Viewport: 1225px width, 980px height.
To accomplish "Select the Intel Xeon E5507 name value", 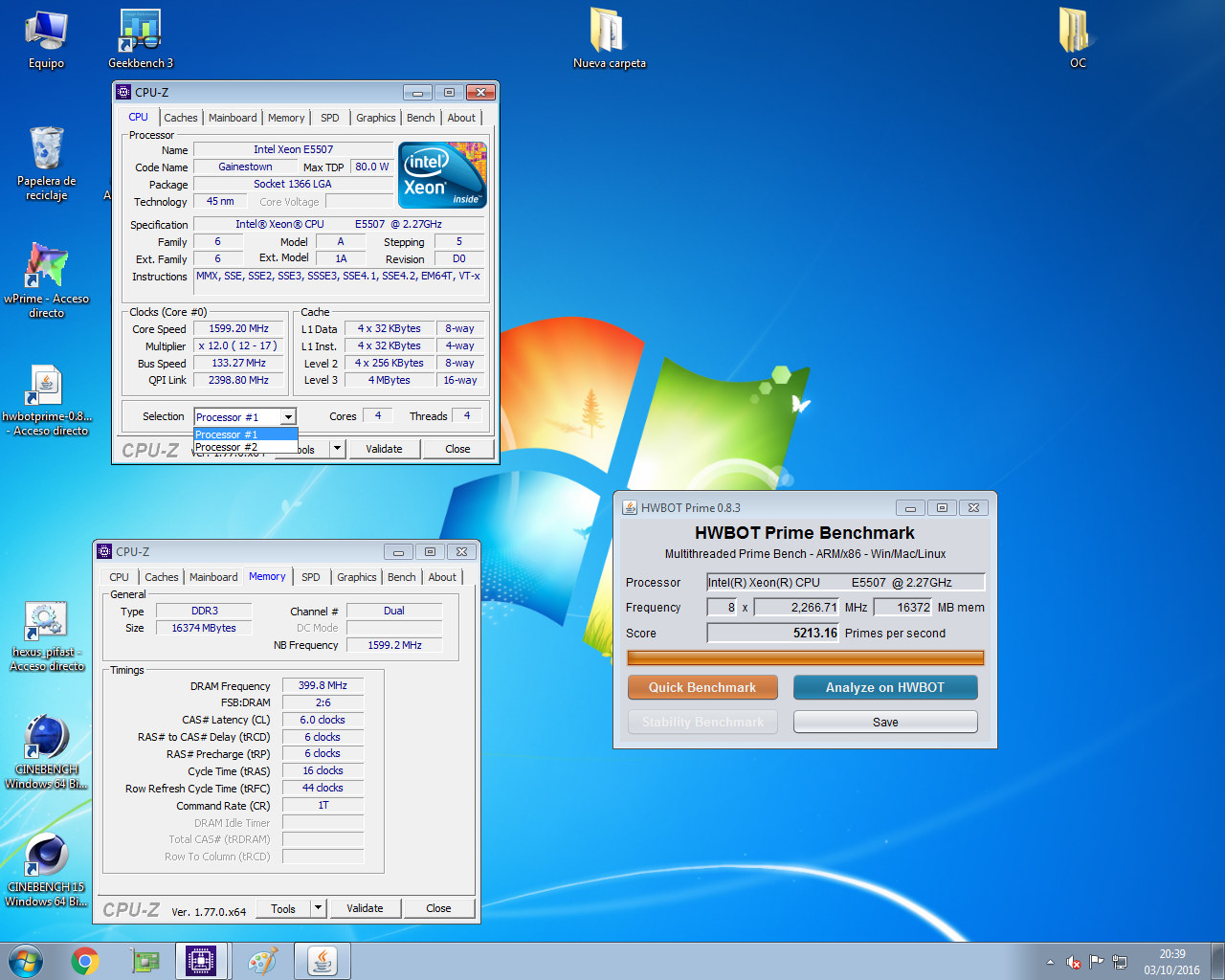I will [293, 149].
